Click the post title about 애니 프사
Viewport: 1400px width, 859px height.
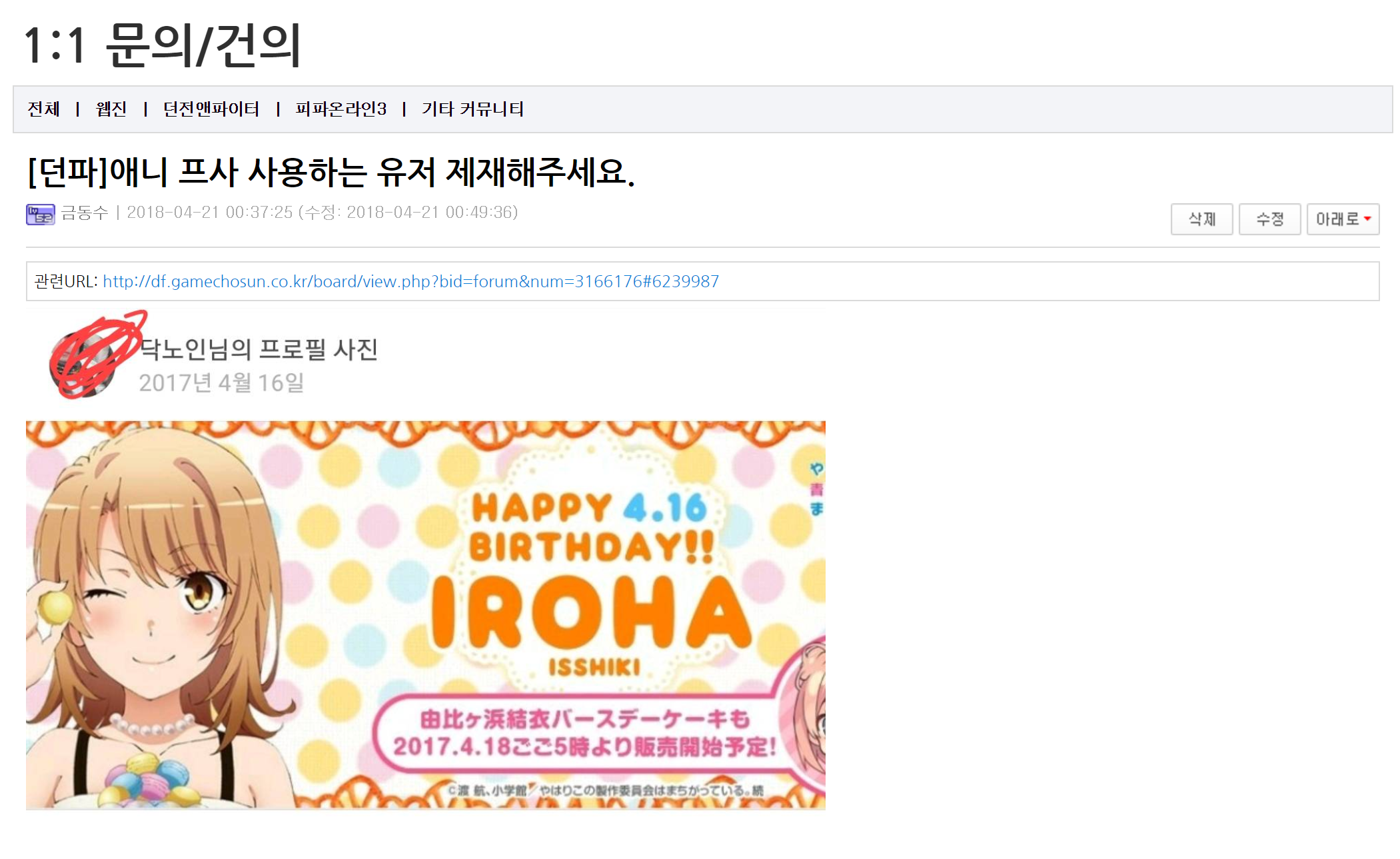(x=331, y=172)
